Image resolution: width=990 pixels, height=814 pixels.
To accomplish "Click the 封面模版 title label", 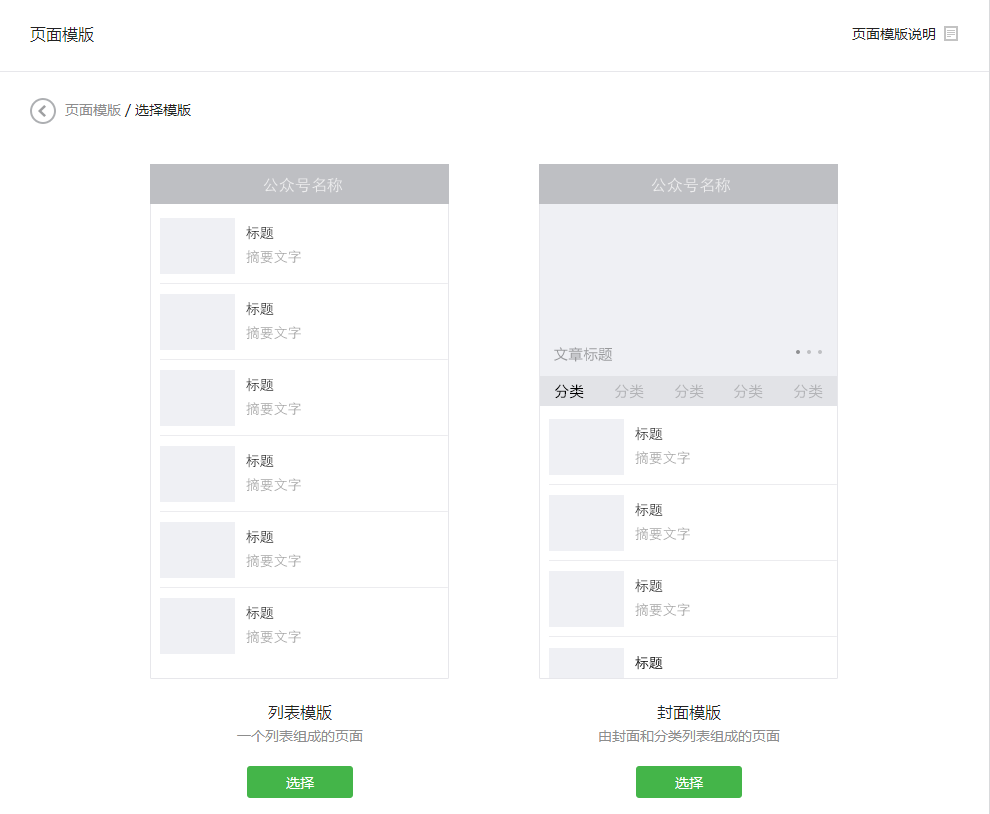I will point(689,712).
